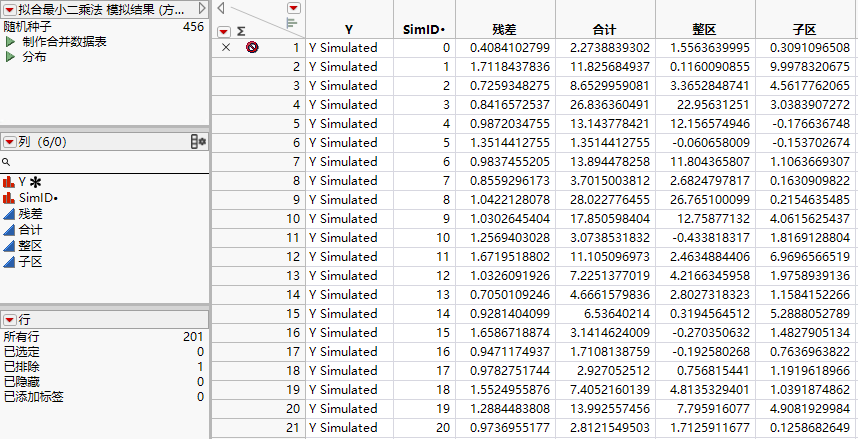The height and width of the screenshot is (439, 858).
Task: Click cell 1.5524955876 in 残差
Action: pyautogui.click(x=505, y=390)
